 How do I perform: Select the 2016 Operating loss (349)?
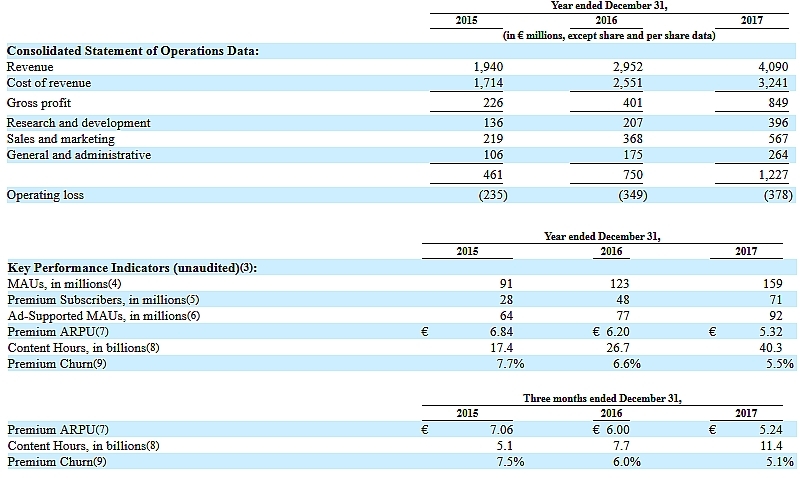point(633,195)
